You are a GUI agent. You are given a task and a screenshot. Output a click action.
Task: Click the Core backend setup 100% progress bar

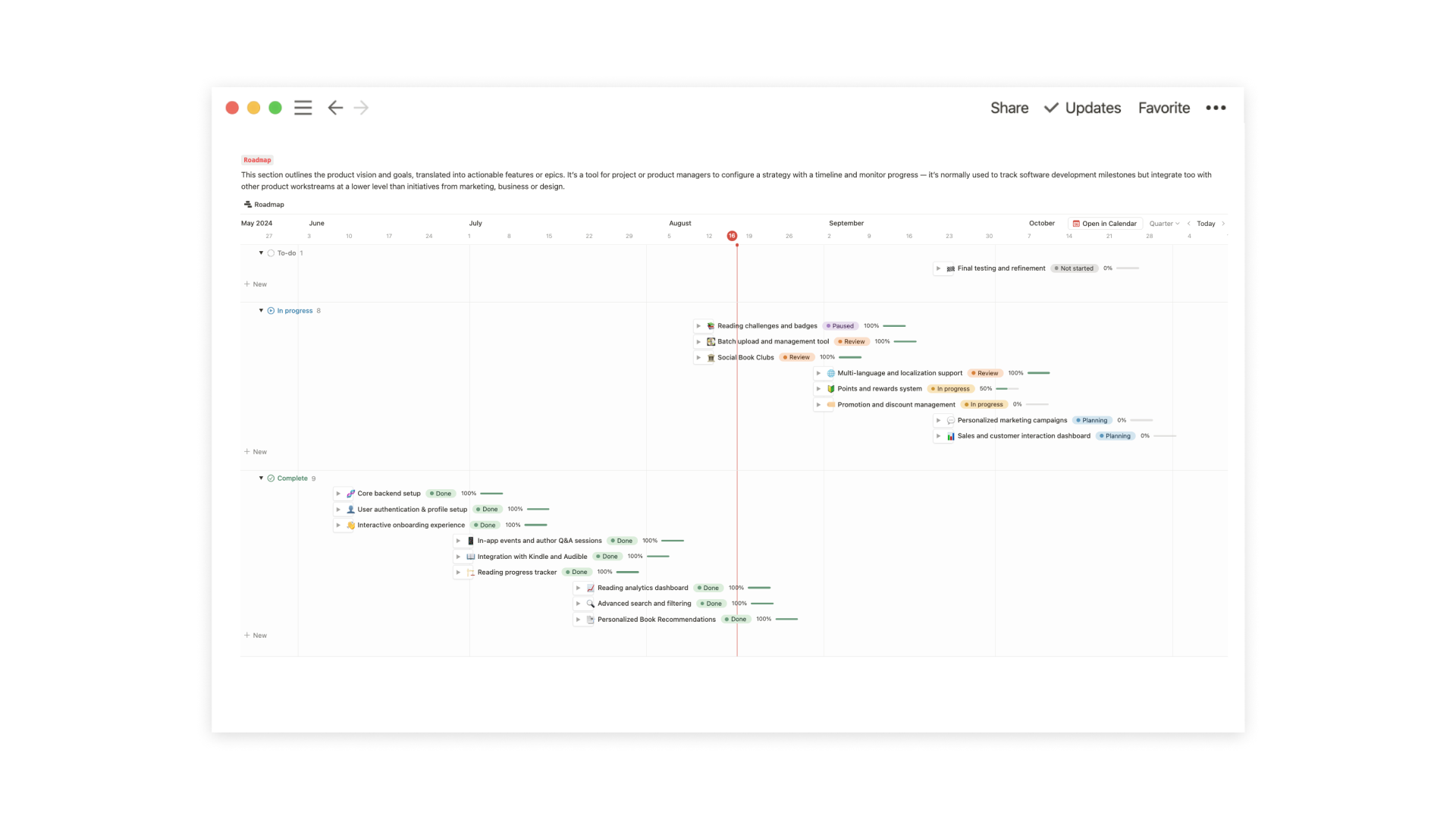point(492,494)
